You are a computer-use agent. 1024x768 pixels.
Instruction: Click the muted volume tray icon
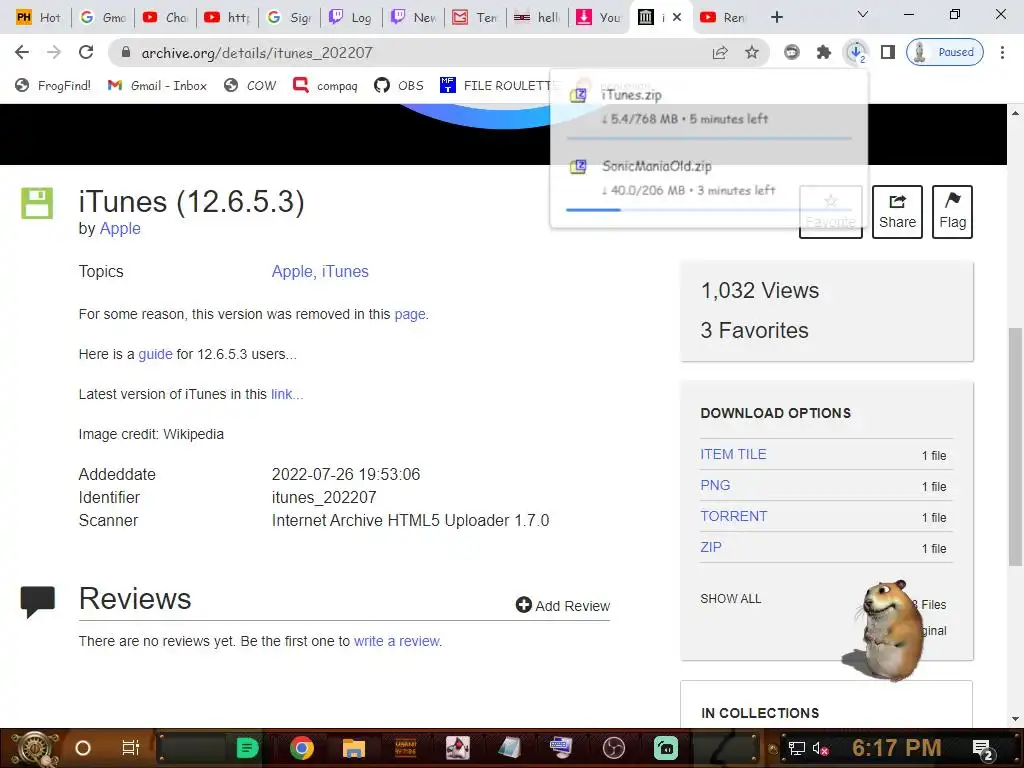tap(820, 748)
